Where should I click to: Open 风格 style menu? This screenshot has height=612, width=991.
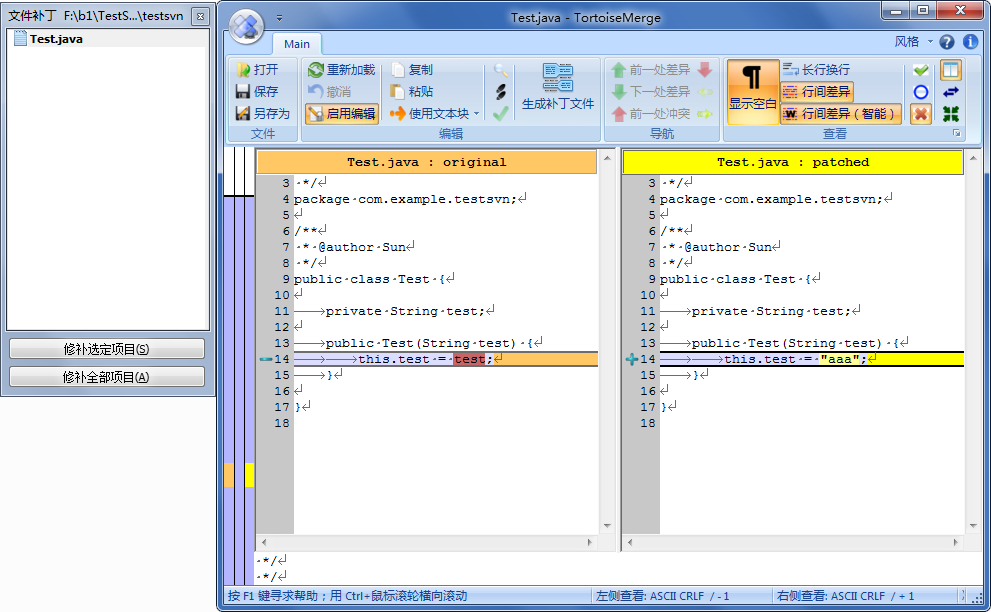[913, 42]
